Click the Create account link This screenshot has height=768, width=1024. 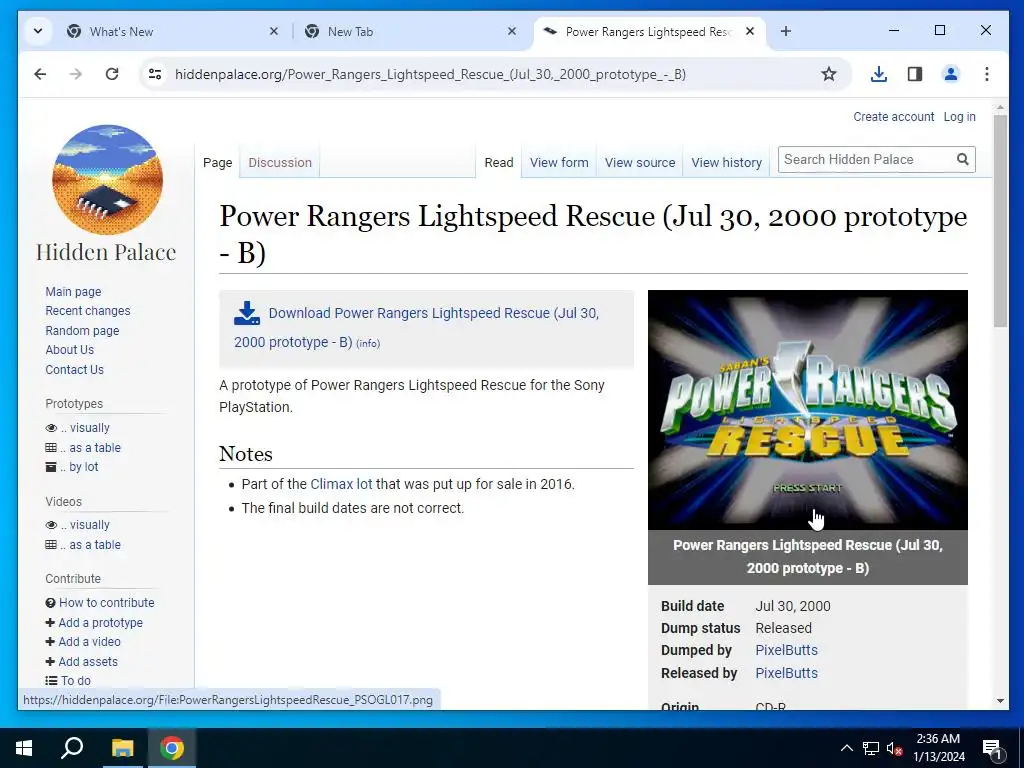point(893,116)
